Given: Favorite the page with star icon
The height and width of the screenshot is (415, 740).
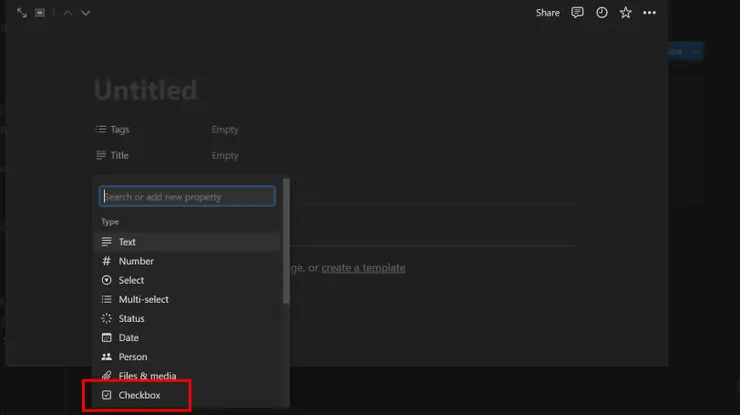Looking at the screenshot, I should pos(625,13).
